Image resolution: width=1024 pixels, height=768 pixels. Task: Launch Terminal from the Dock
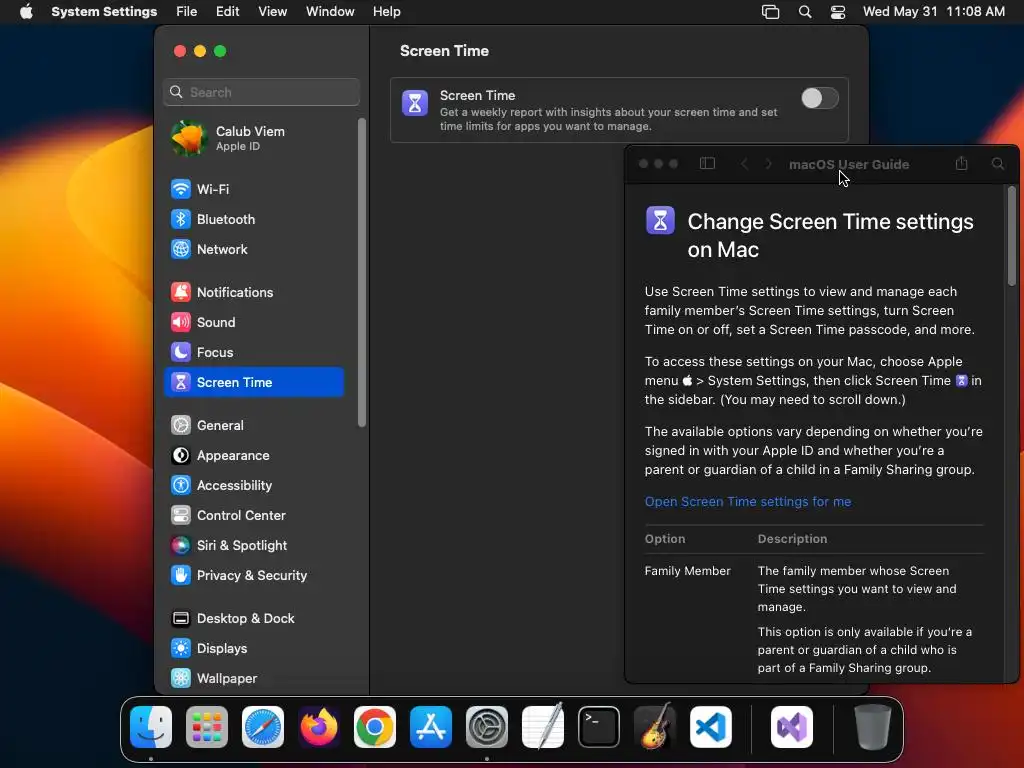point(599,727)
